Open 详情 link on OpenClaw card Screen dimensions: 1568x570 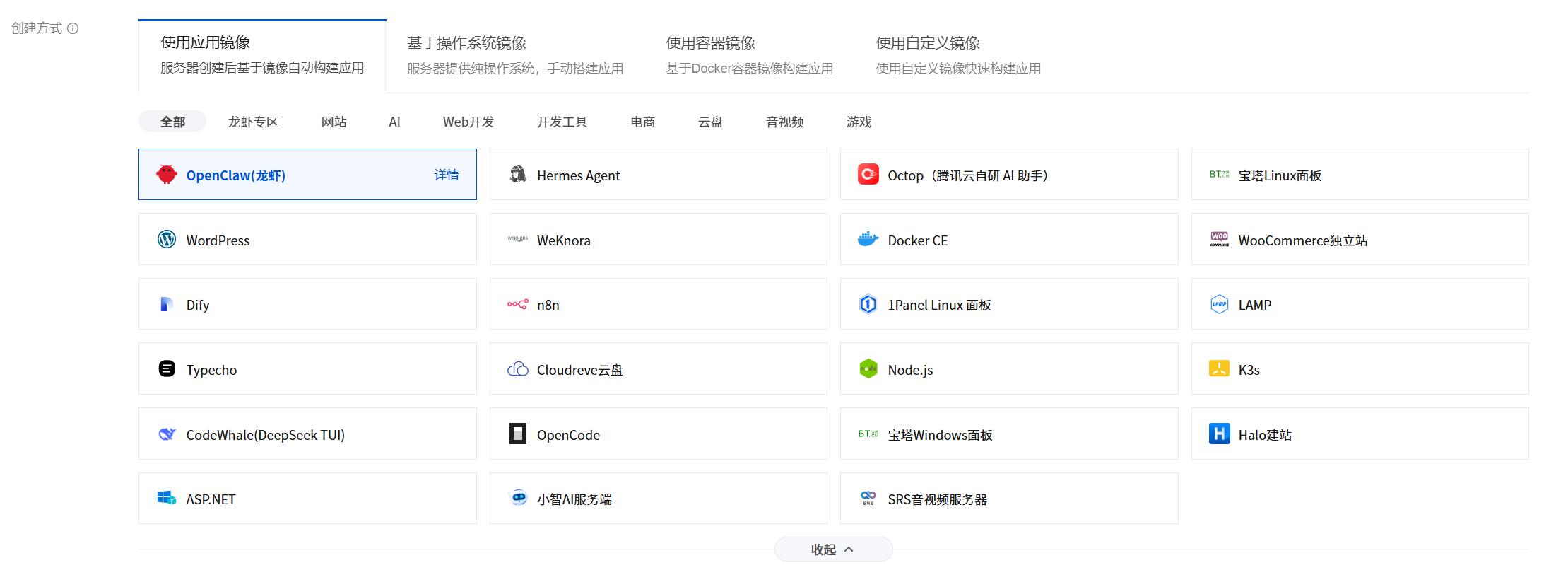click(x=447, y=175)
